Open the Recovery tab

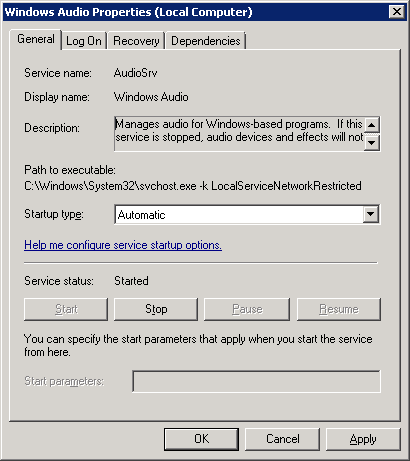pyautogui.click(x=136, y=41)
